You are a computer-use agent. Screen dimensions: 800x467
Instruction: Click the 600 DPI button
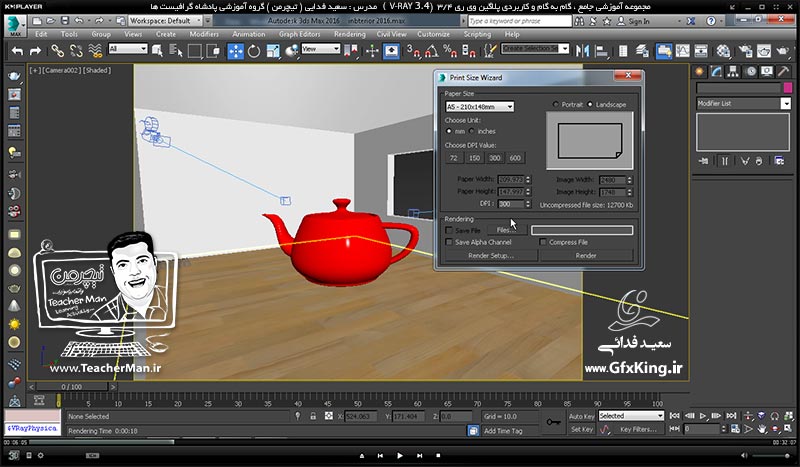[515, 158]
